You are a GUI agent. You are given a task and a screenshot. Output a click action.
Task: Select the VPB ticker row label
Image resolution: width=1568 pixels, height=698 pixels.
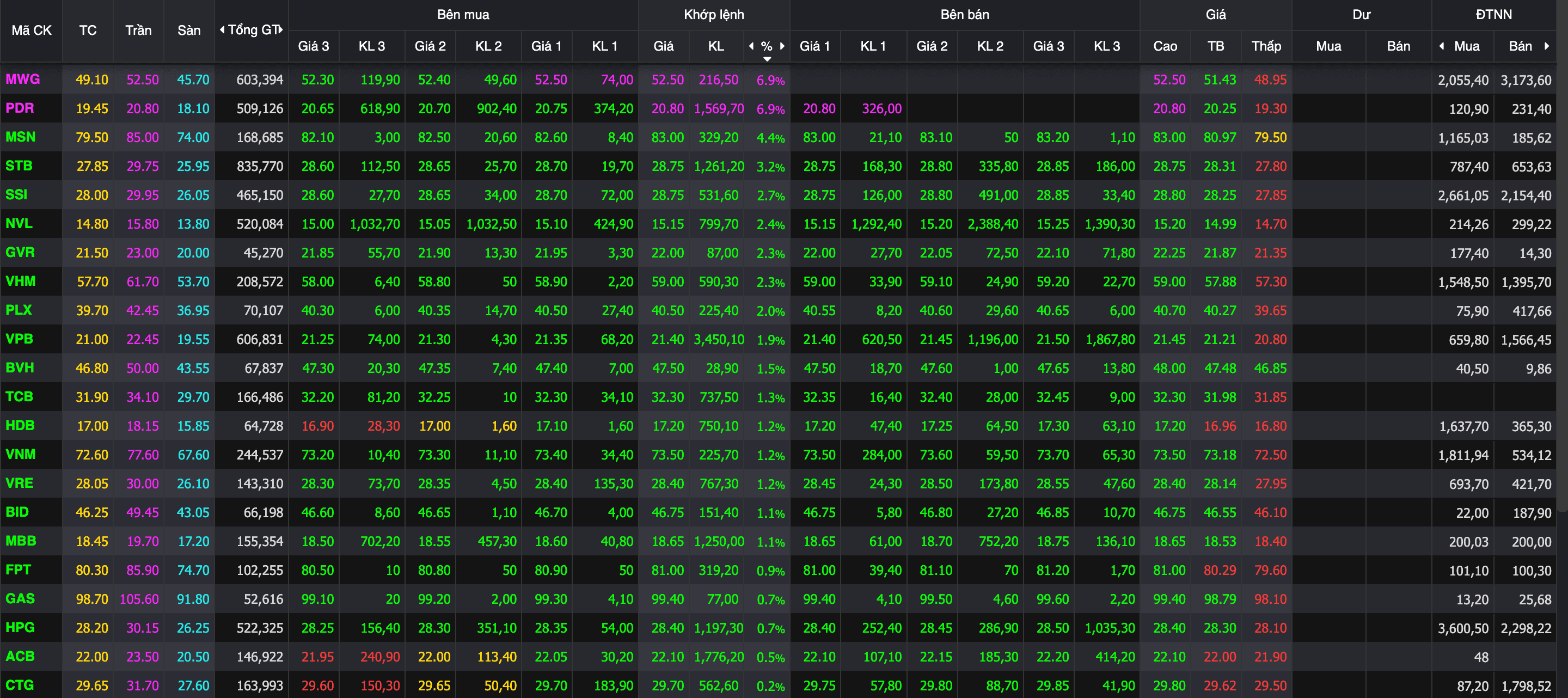coord(19,339)
